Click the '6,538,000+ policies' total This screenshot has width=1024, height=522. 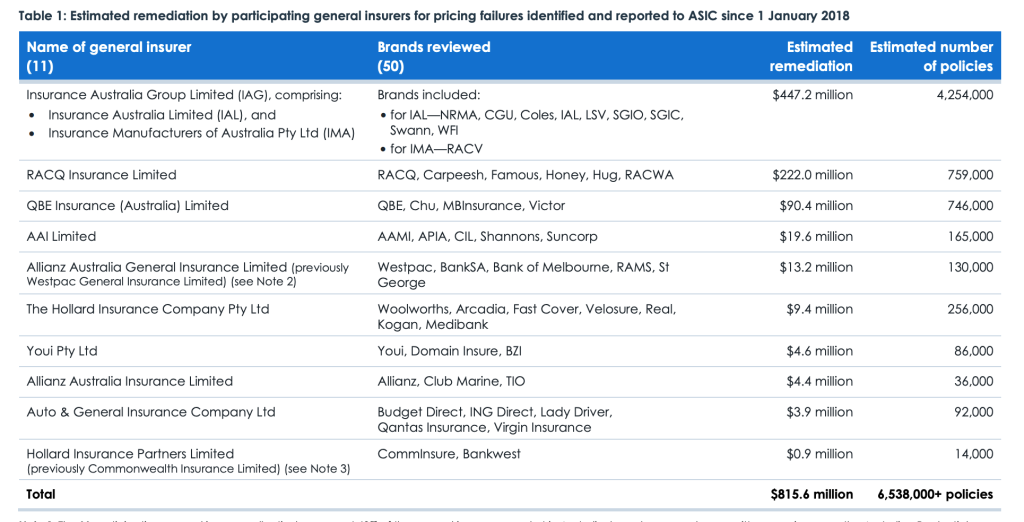[935, 494]
